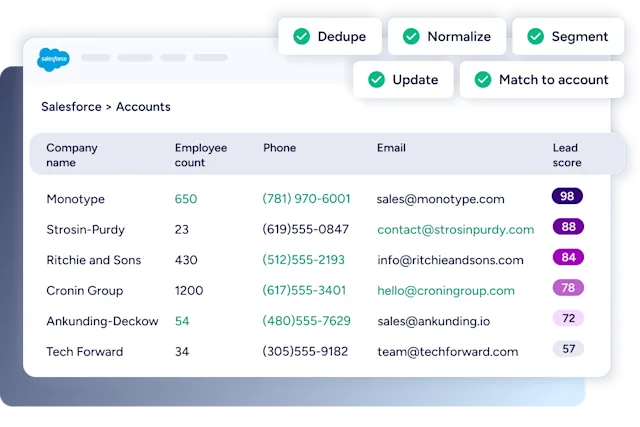The width and height of the screenshot is (640, 427).
Task: Select the Normalize chip
Action: 447,36
